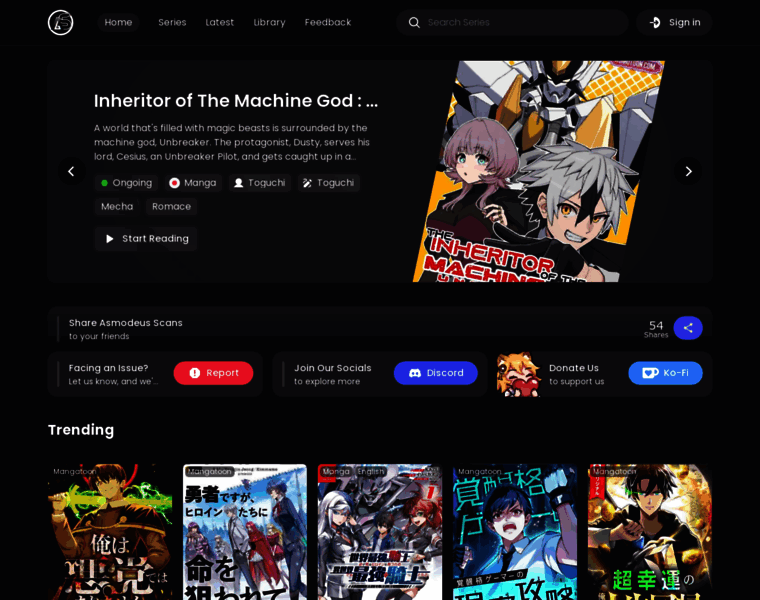Click the search magnifier icon
760x600 pixels.
tap(414, 22)
